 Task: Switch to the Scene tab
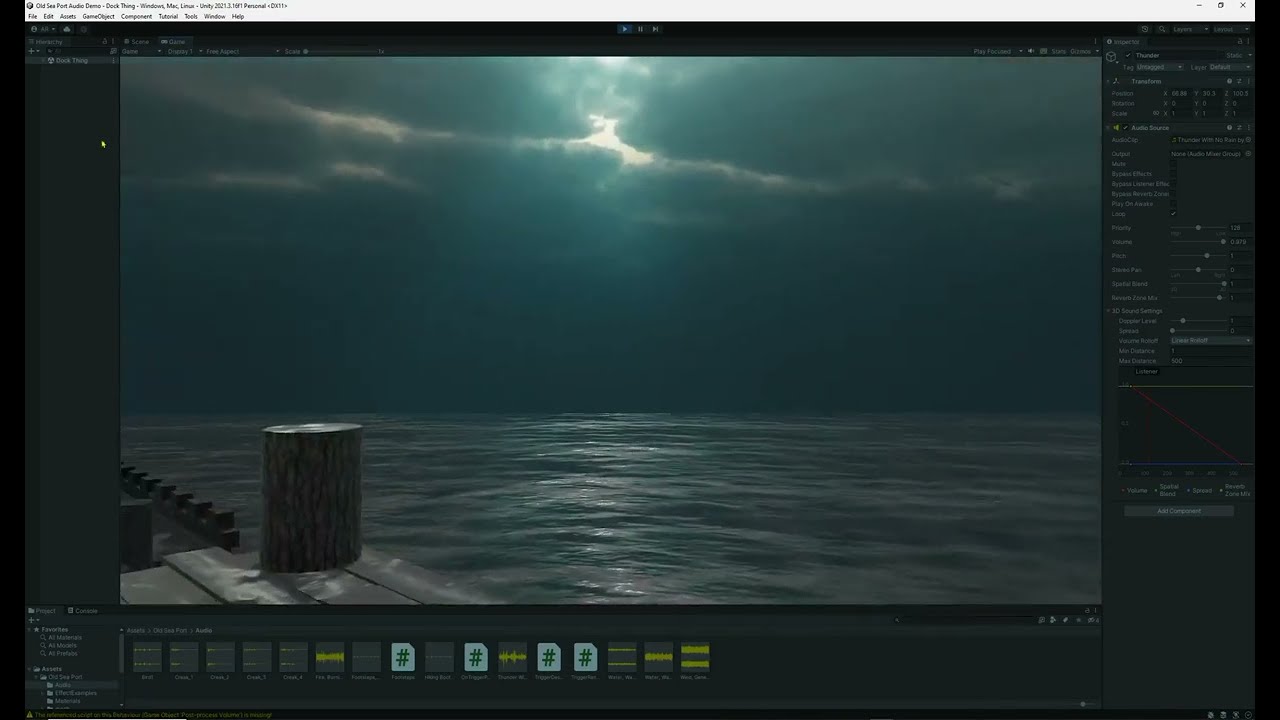tap(137, 42)
